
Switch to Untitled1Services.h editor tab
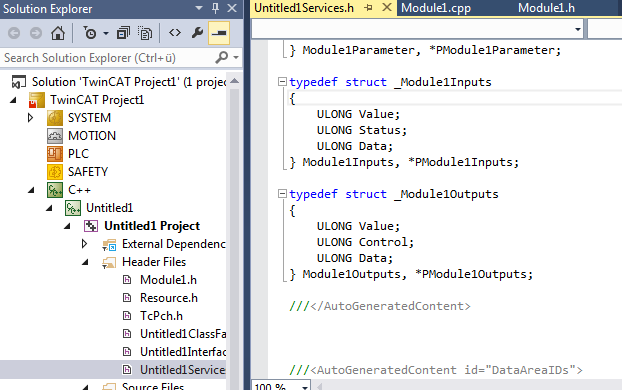304,8
